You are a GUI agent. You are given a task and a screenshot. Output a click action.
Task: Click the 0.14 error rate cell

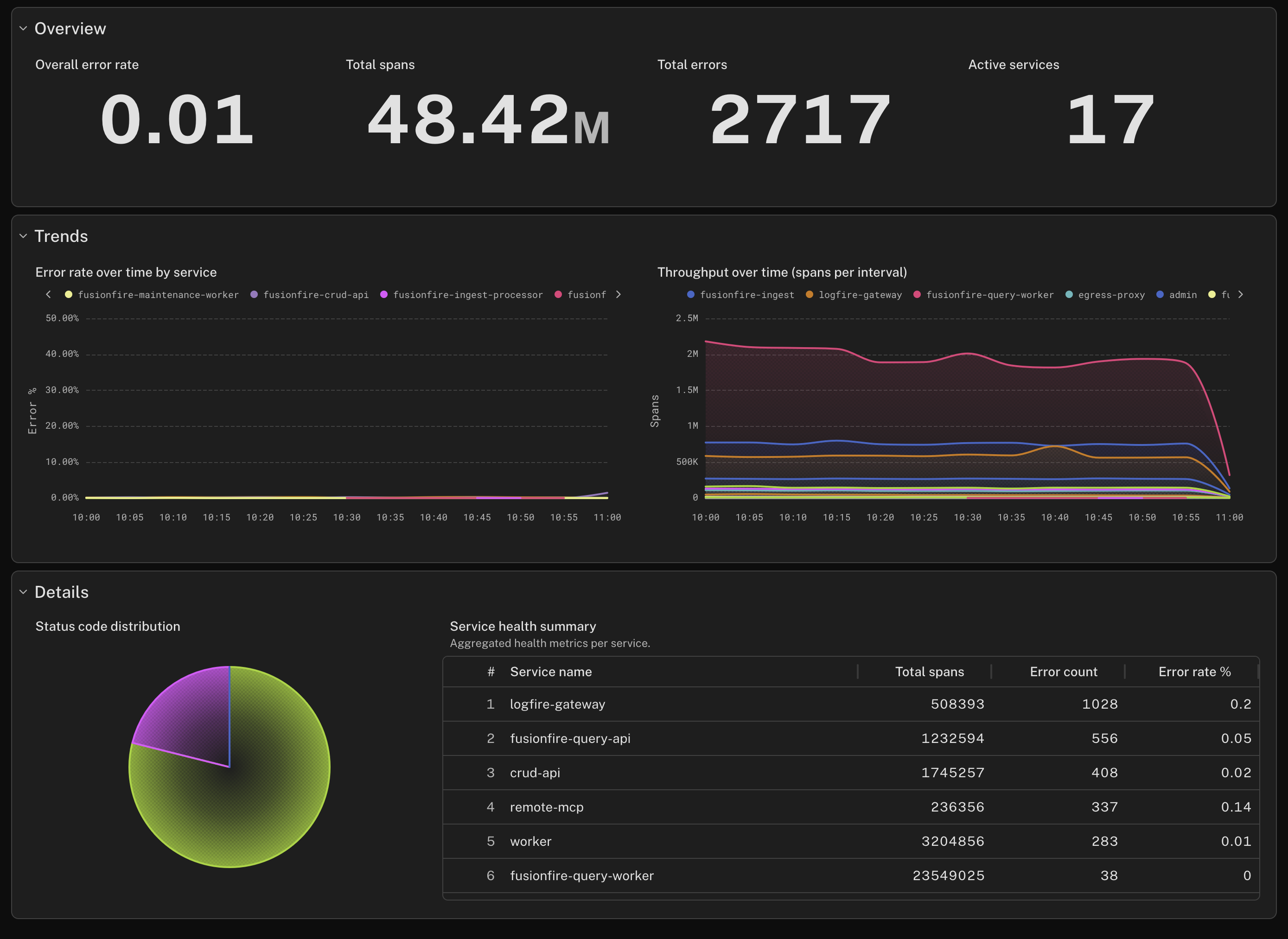coord(1236,807)
